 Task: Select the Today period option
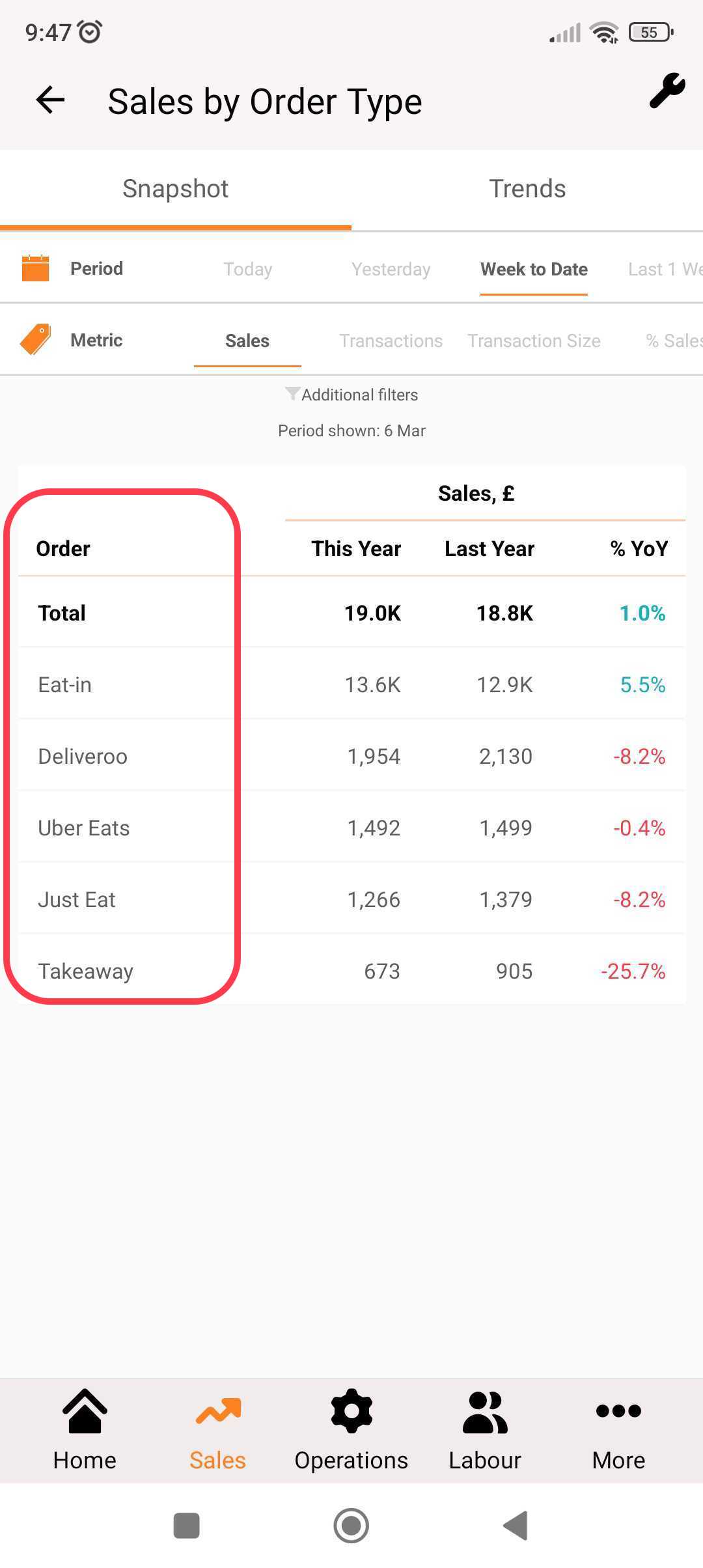(248, 269)
